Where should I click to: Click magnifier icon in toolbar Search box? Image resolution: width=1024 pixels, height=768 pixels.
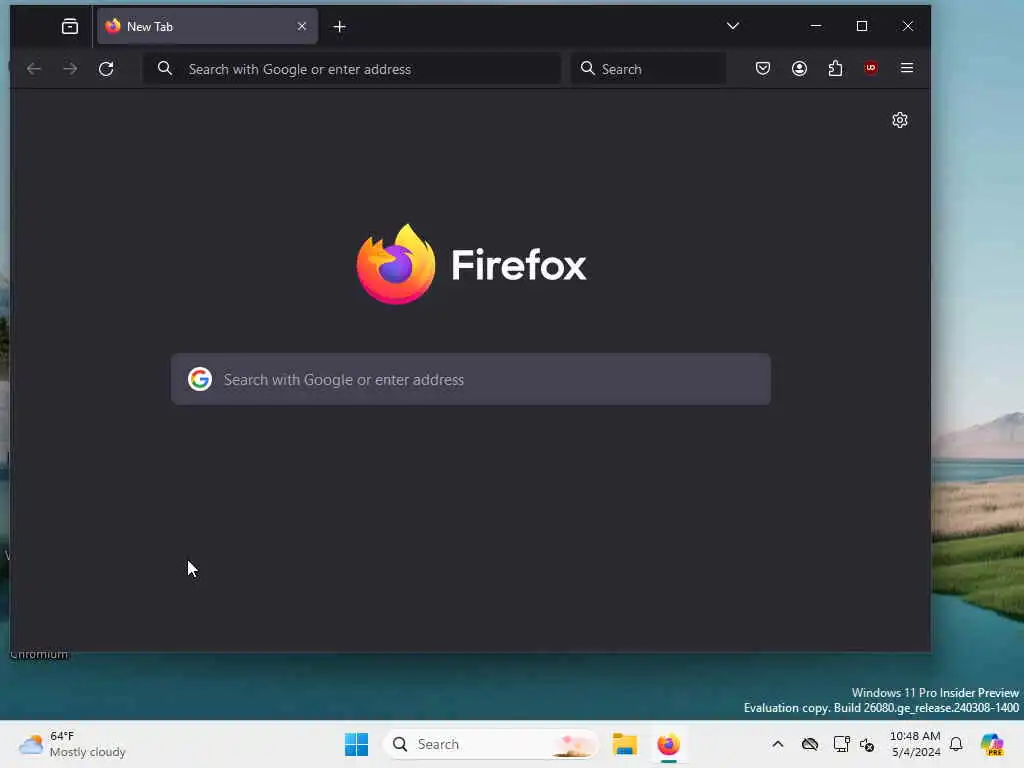pyautogui.click(x=587, y=68)
